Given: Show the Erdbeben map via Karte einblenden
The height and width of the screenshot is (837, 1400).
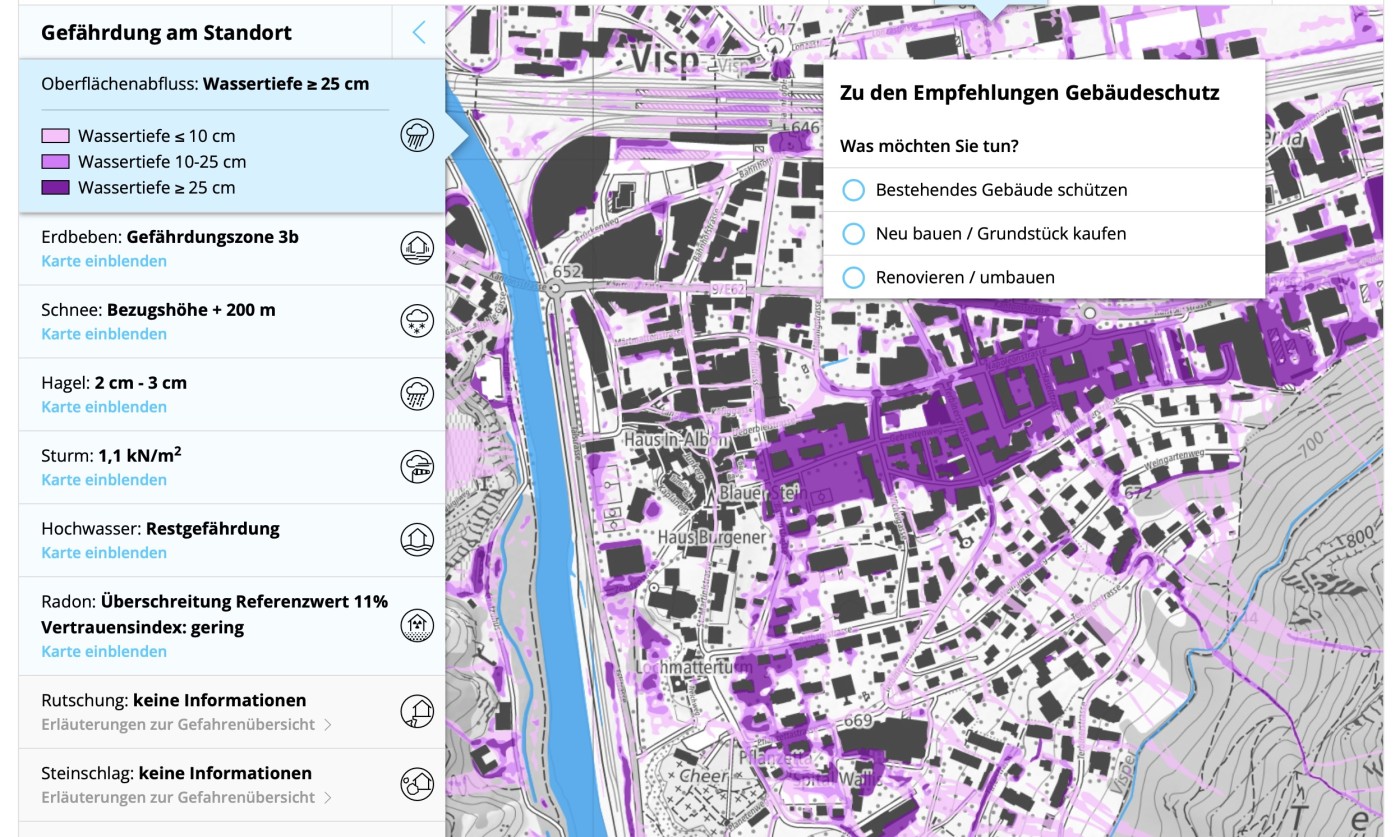Looking at the screenshot, I should (104, 261).
